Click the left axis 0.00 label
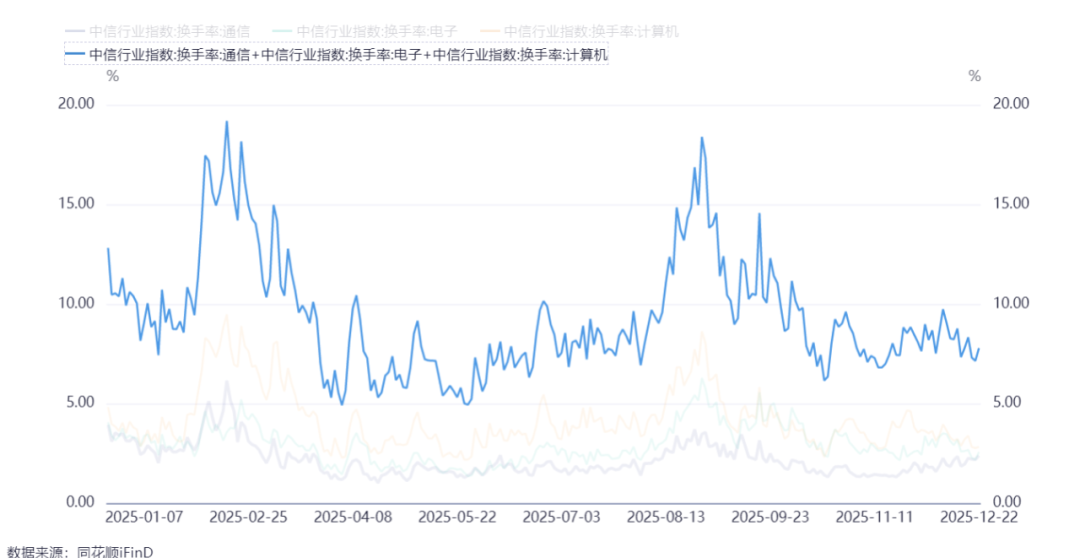Image resolution: width=1080 pixels, height=558 pixels. pos(80,502)
